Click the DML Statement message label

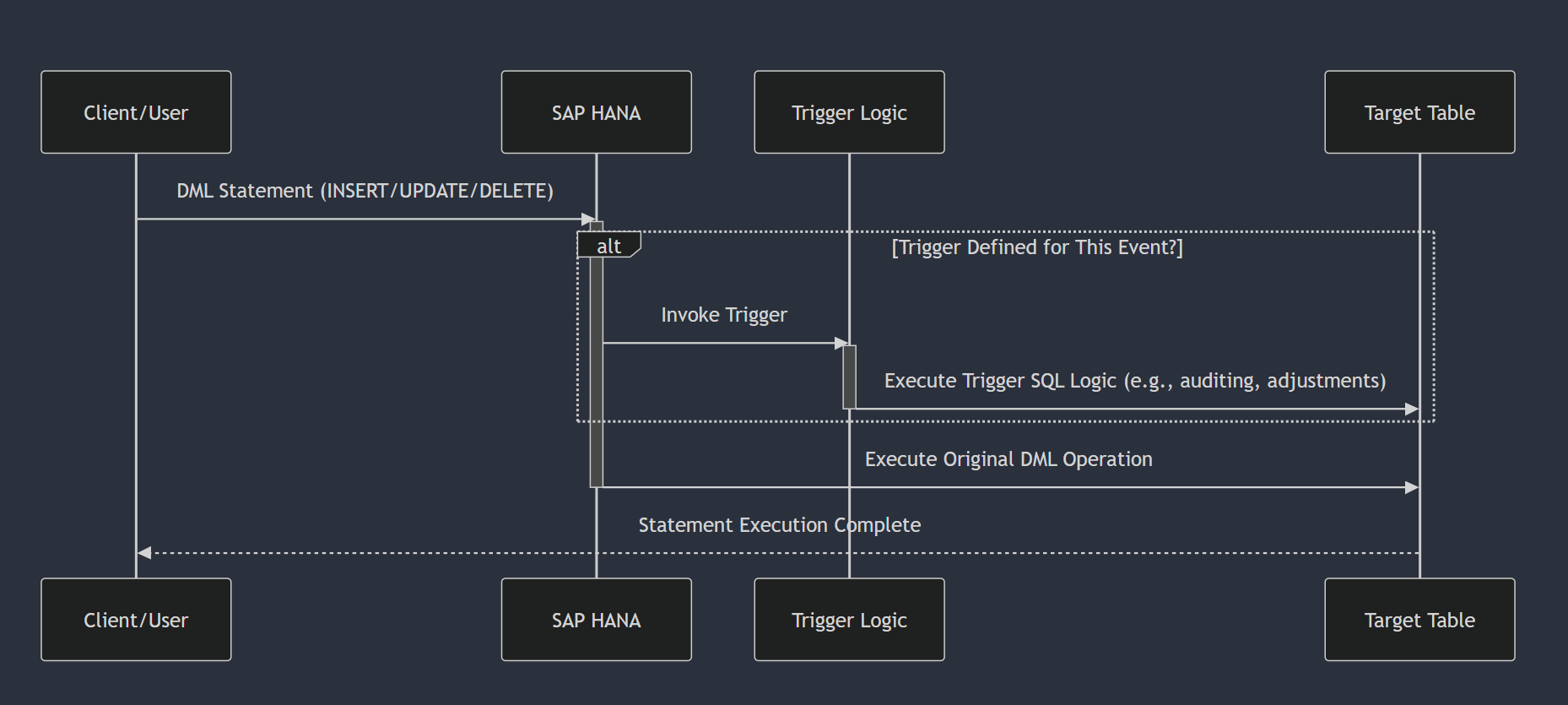pos(365,191)
